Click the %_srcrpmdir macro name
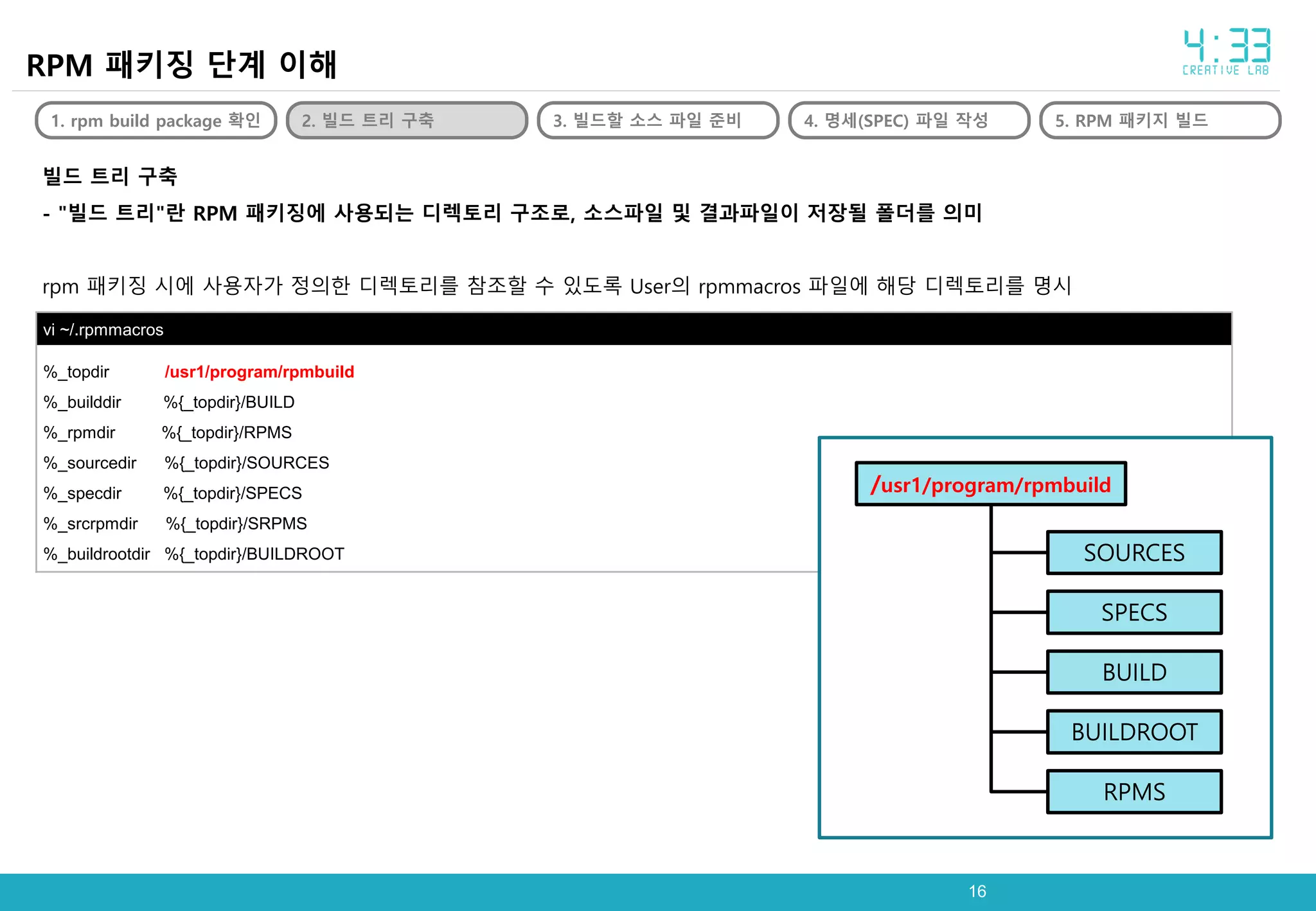Image resolution: width=1316 pixels, height=911 pixels. click(91, 524)
